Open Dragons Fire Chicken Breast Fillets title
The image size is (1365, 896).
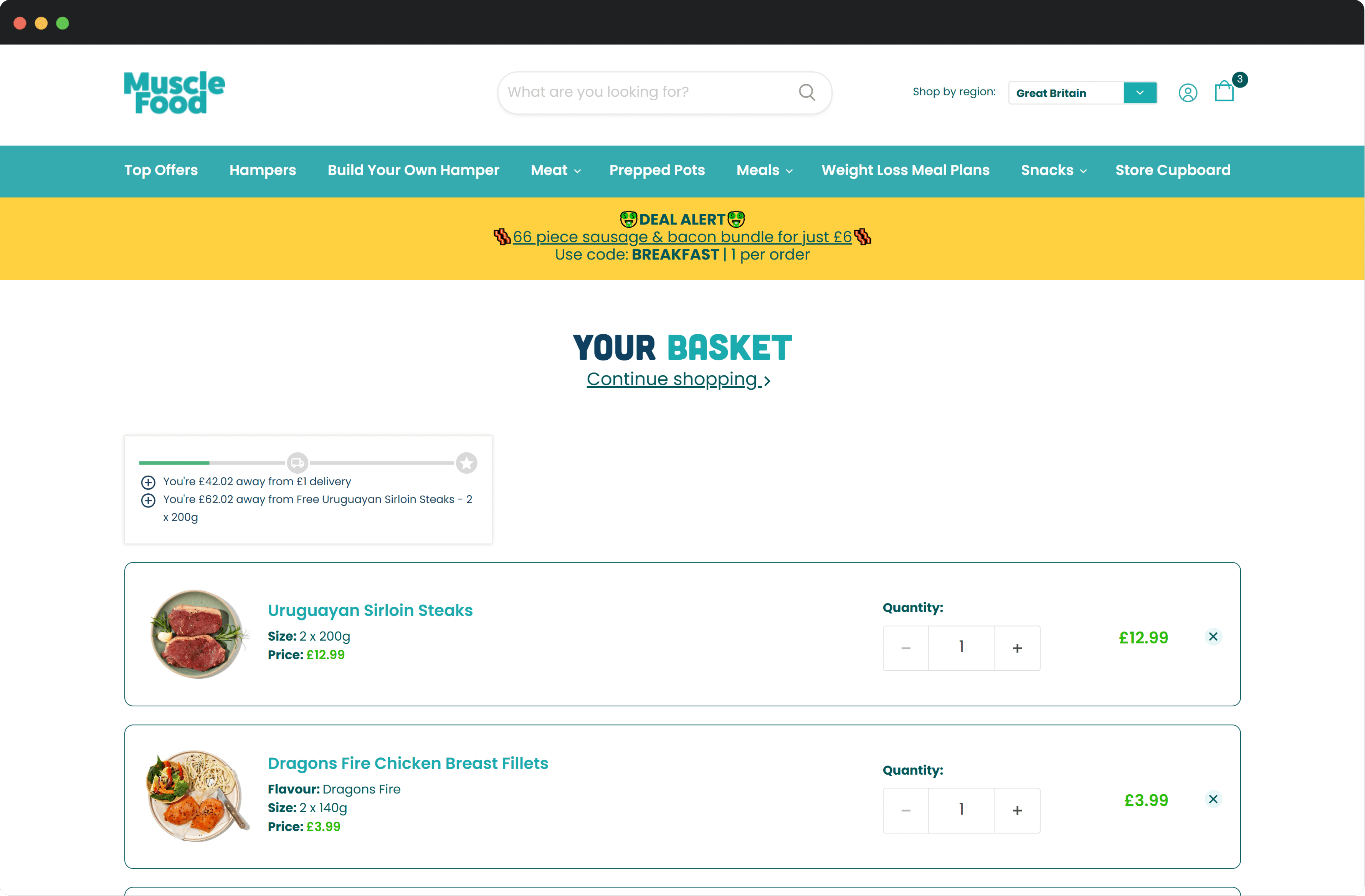pos(408,764)
